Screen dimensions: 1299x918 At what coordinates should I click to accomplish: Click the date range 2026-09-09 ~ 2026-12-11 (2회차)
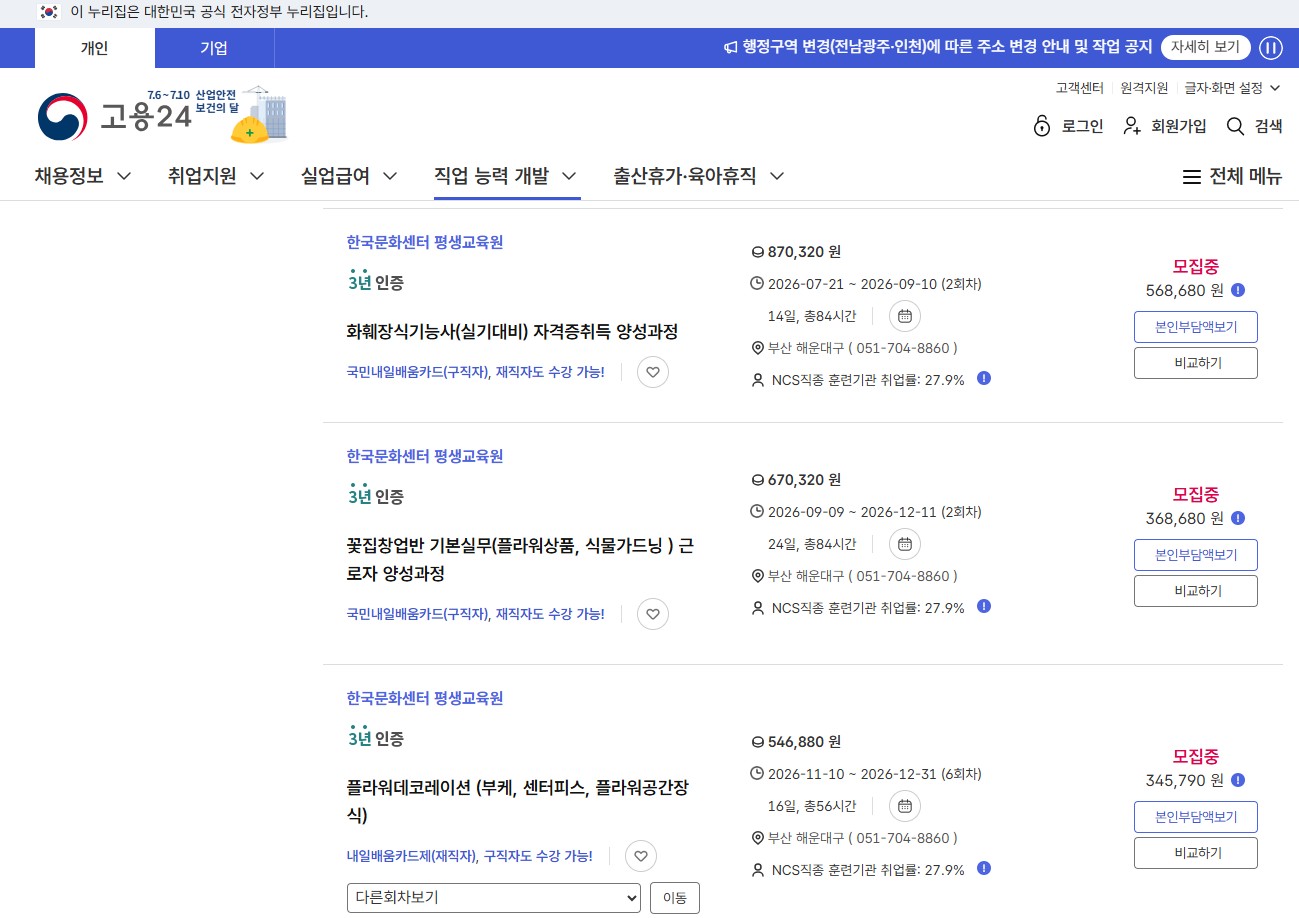pyautogui.click(x=875, y=512)
